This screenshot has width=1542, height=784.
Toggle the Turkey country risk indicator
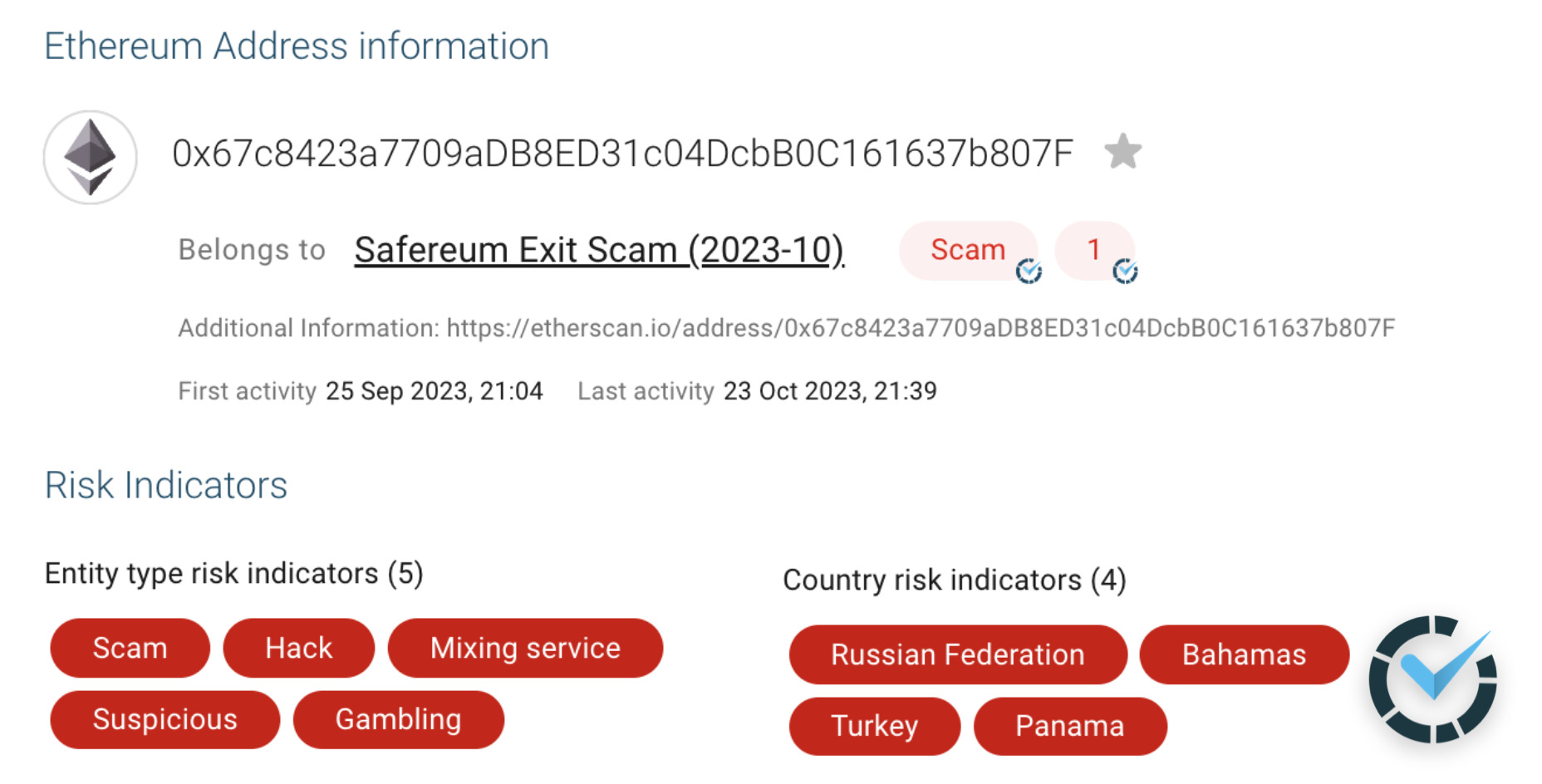click(873, 725)
